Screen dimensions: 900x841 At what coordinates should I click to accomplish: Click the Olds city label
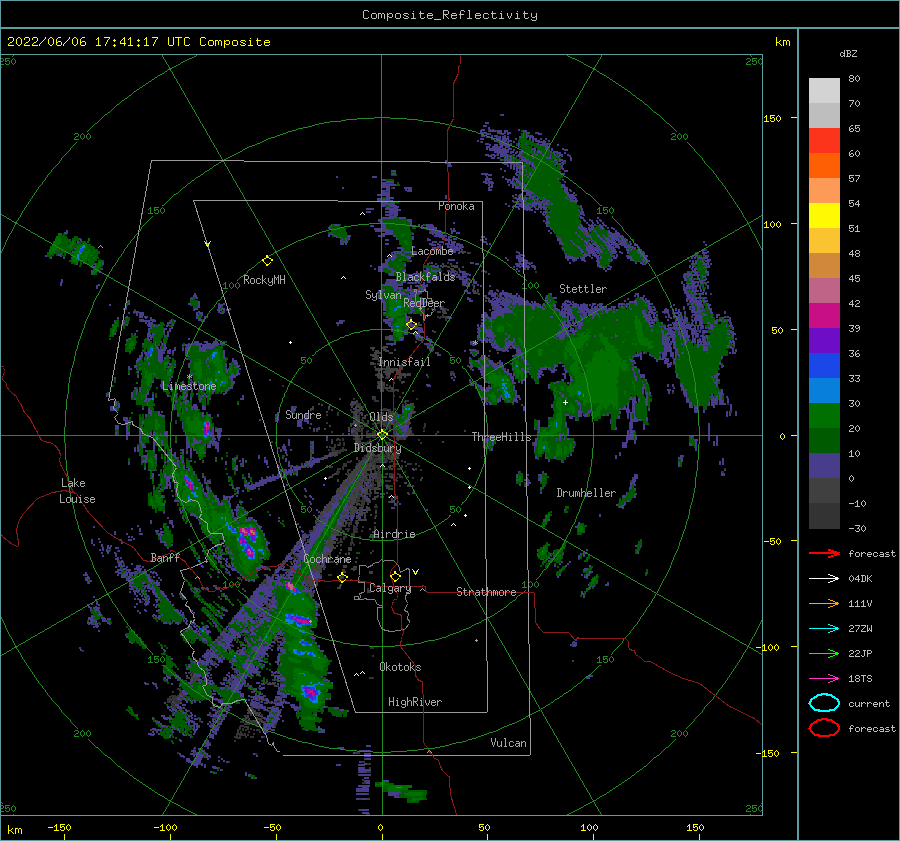[x=381, y=417]
